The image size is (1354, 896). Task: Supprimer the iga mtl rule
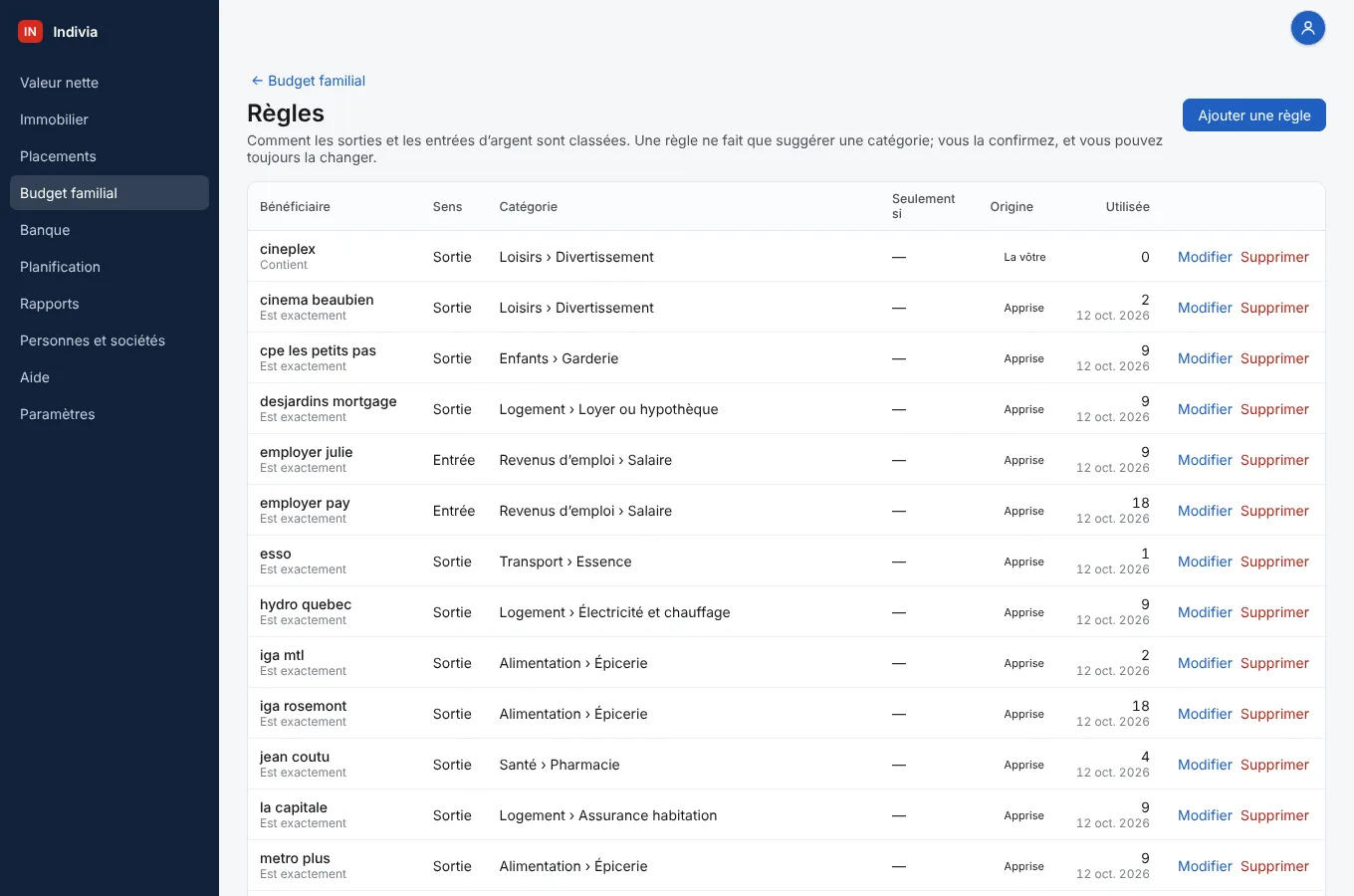(x=1274, y=663)
